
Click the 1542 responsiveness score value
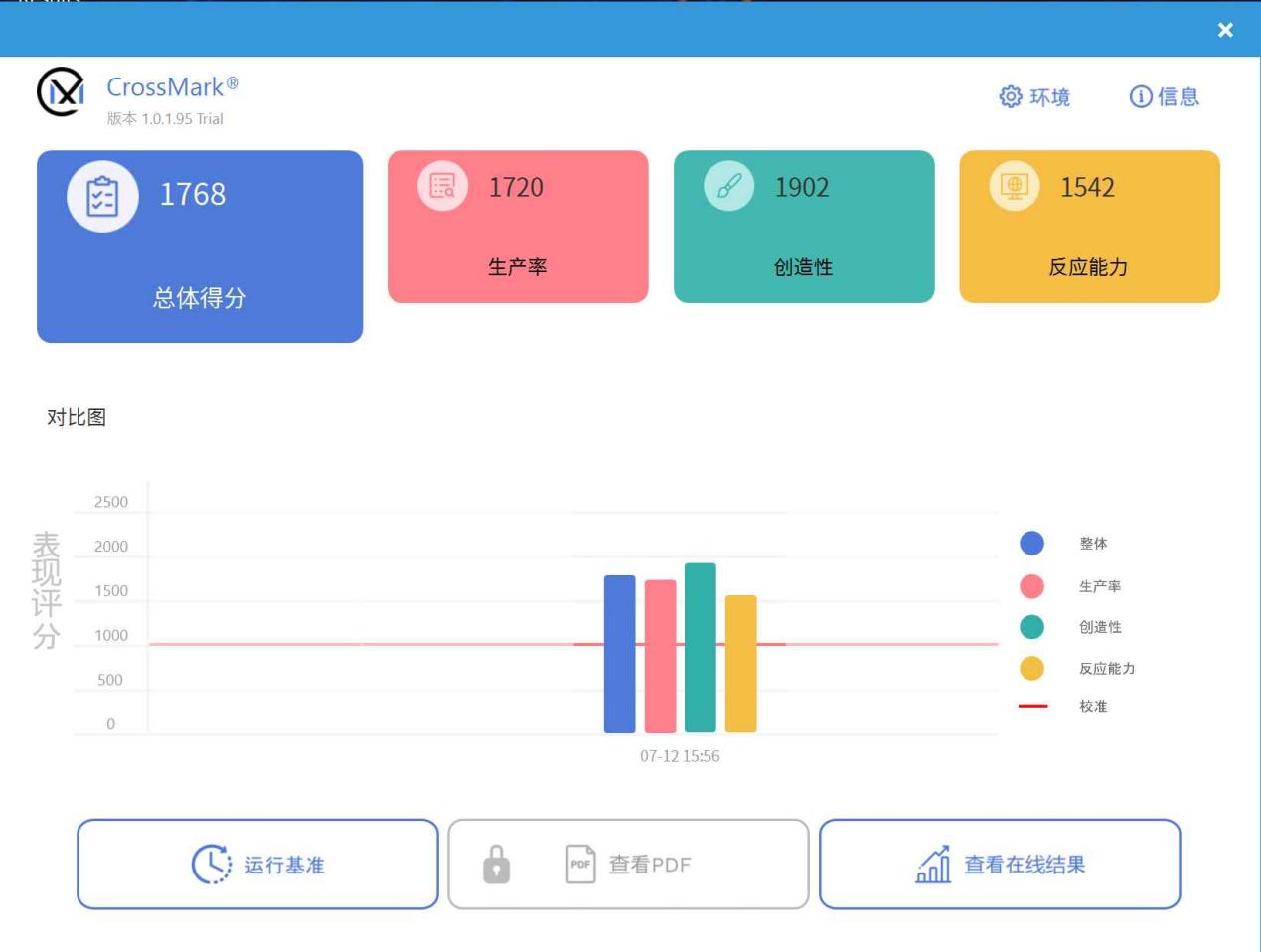[1087, 187]
